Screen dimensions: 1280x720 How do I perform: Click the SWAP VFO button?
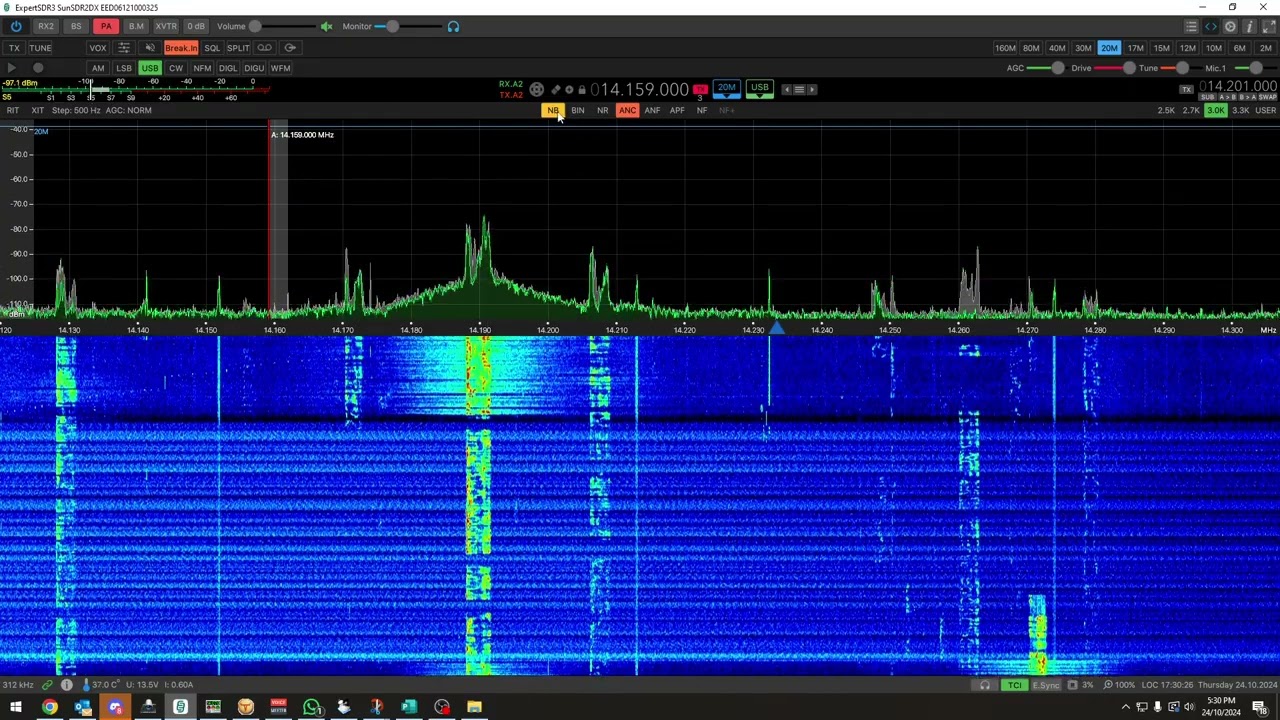pyautogui.click(x=1267, y=97)
